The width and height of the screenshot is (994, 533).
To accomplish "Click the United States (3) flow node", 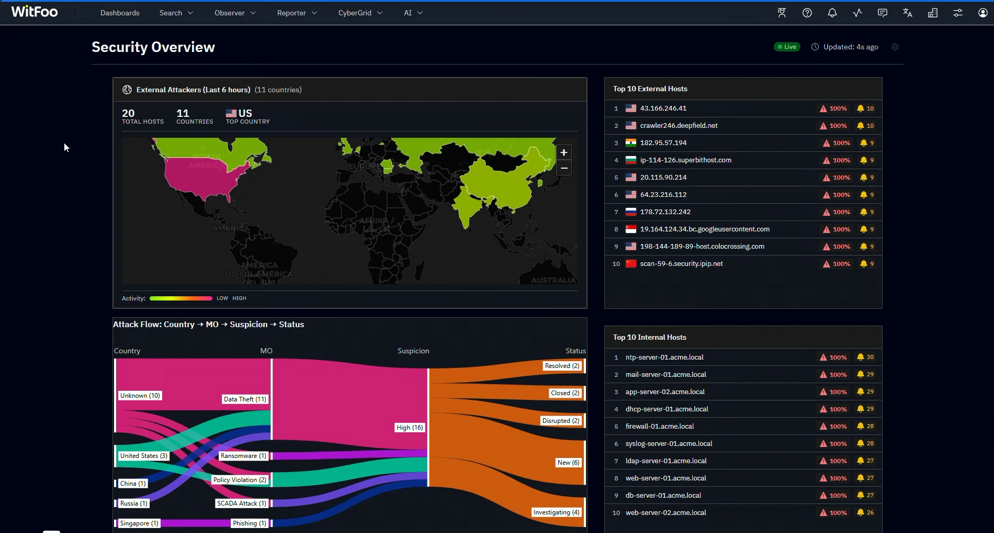I will tap(143, 456).
